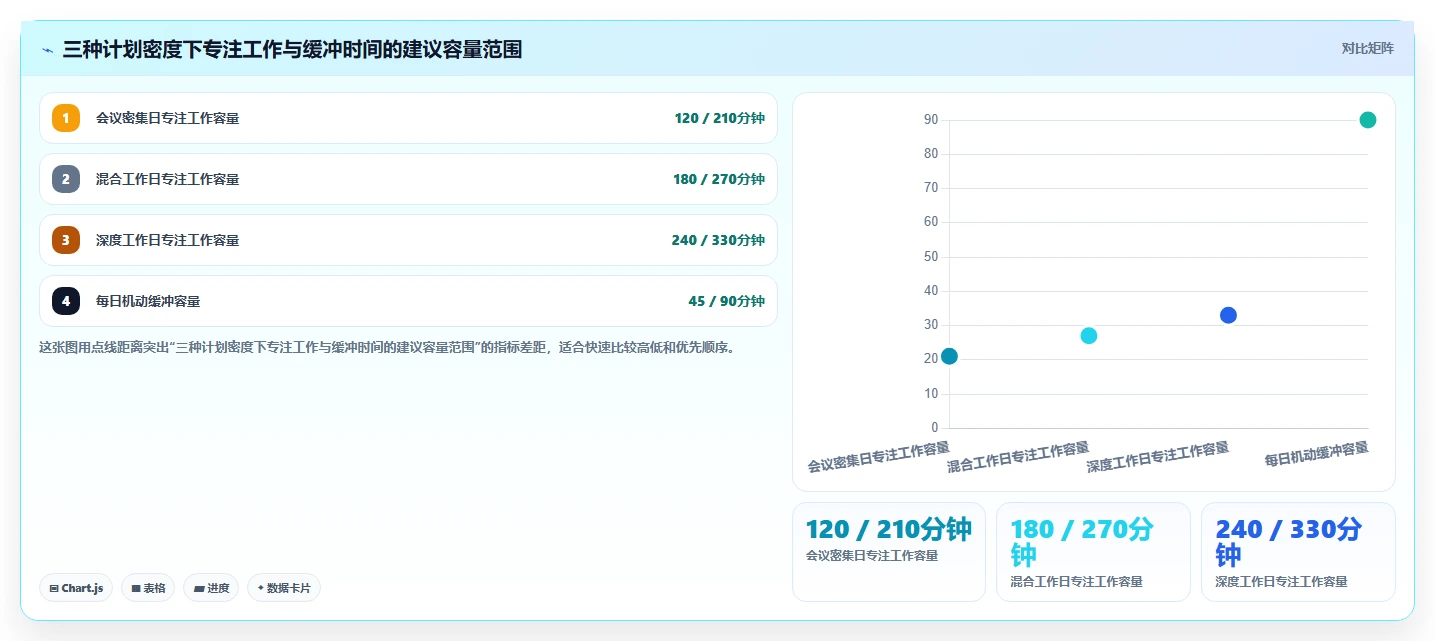Viewport: 1435px width, 641px height.
Task: Click the header icon beside the title
Action: point(48,50)
